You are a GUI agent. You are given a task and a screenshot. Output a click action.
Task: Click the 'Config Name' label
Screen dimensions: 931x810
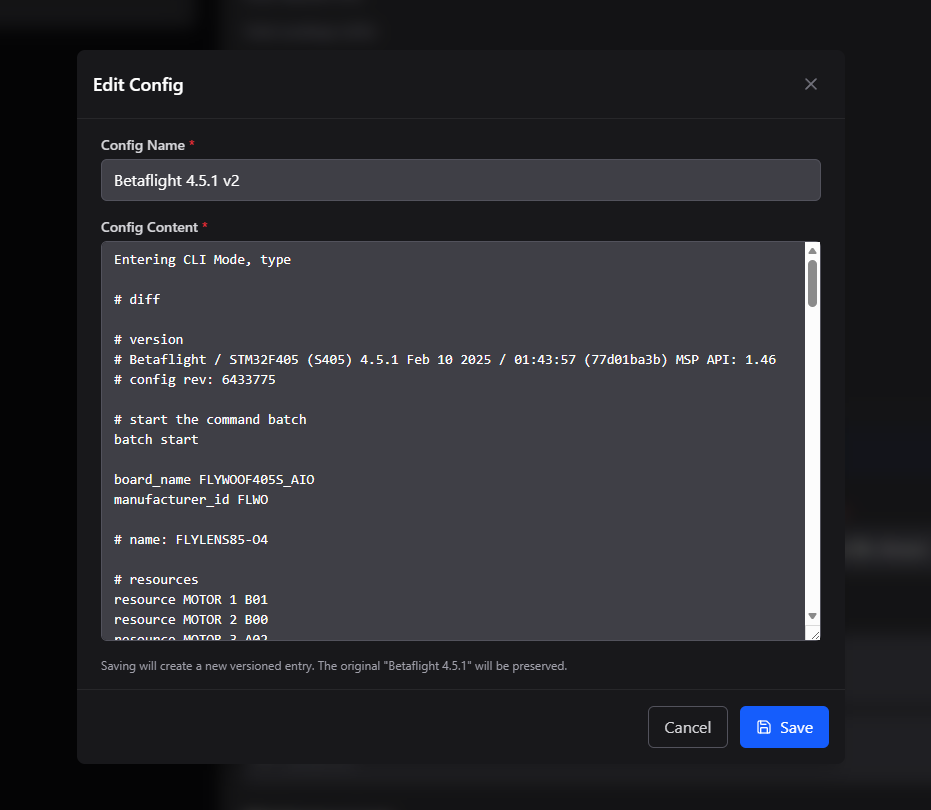click(x=142, y=145)
